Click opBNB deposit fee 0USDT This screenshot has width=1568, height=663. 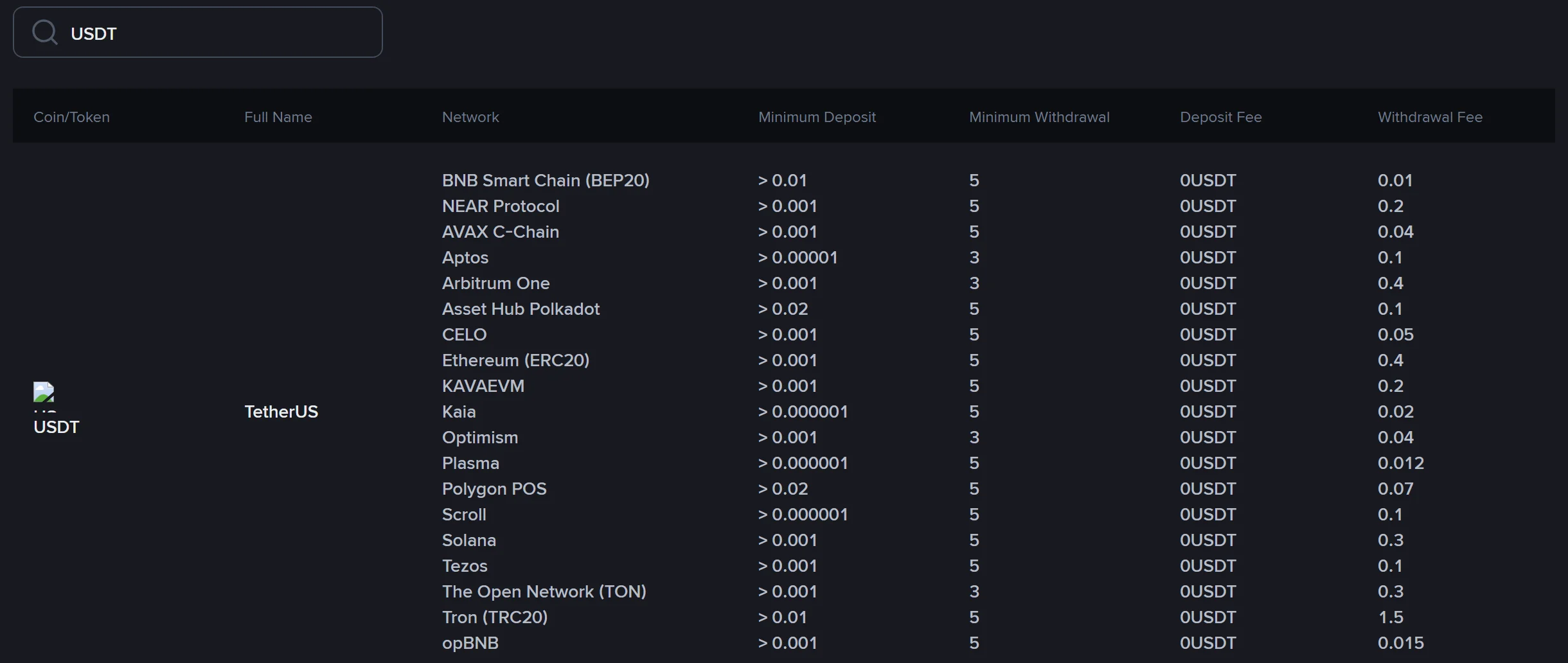click(1208, 643)
